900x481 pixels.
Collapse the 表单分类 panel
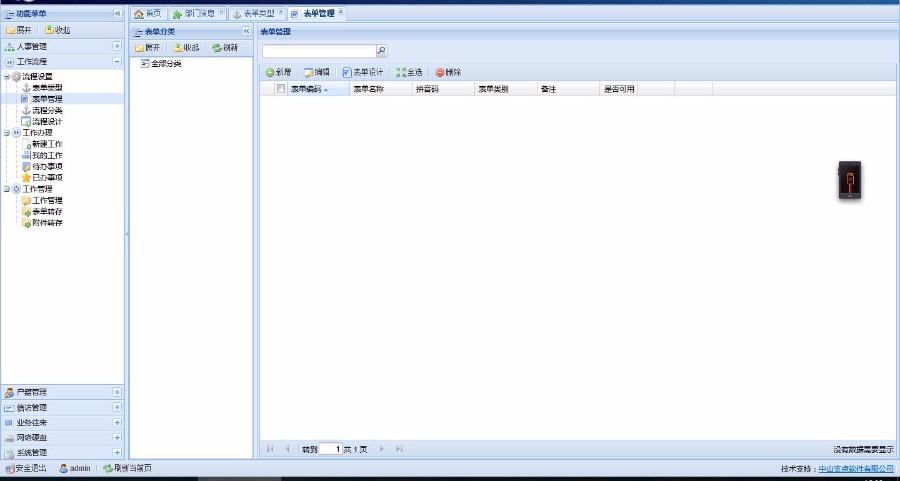(x=246, y=32)
